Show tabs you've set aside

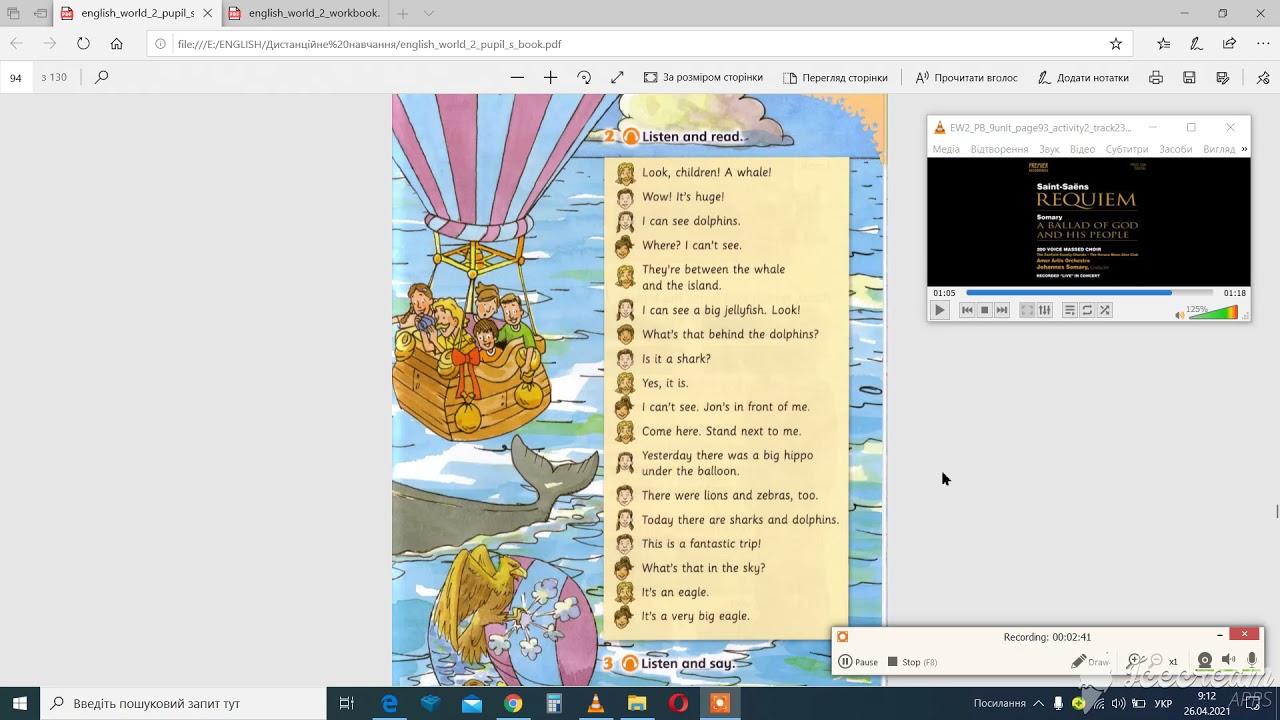pyautogui.click(x=13, y=13)
